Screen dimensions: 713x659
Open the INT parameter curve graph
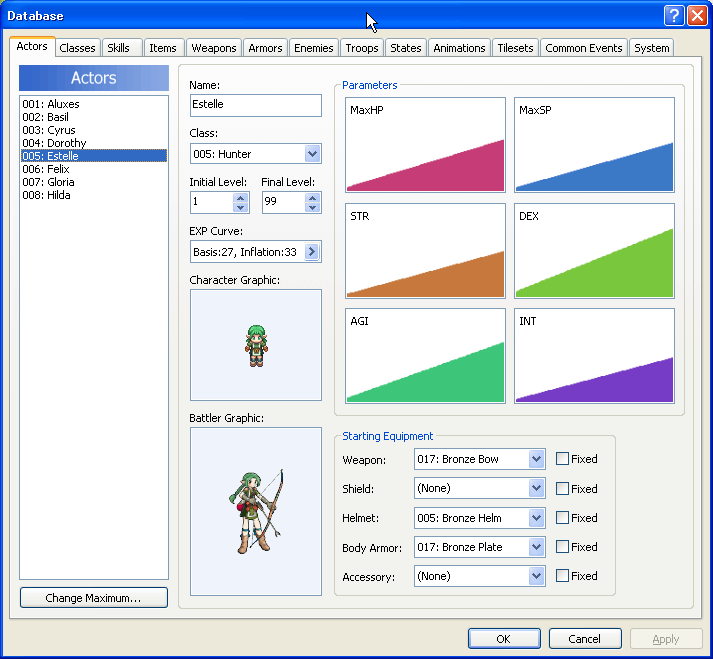[x=594, y=356]
